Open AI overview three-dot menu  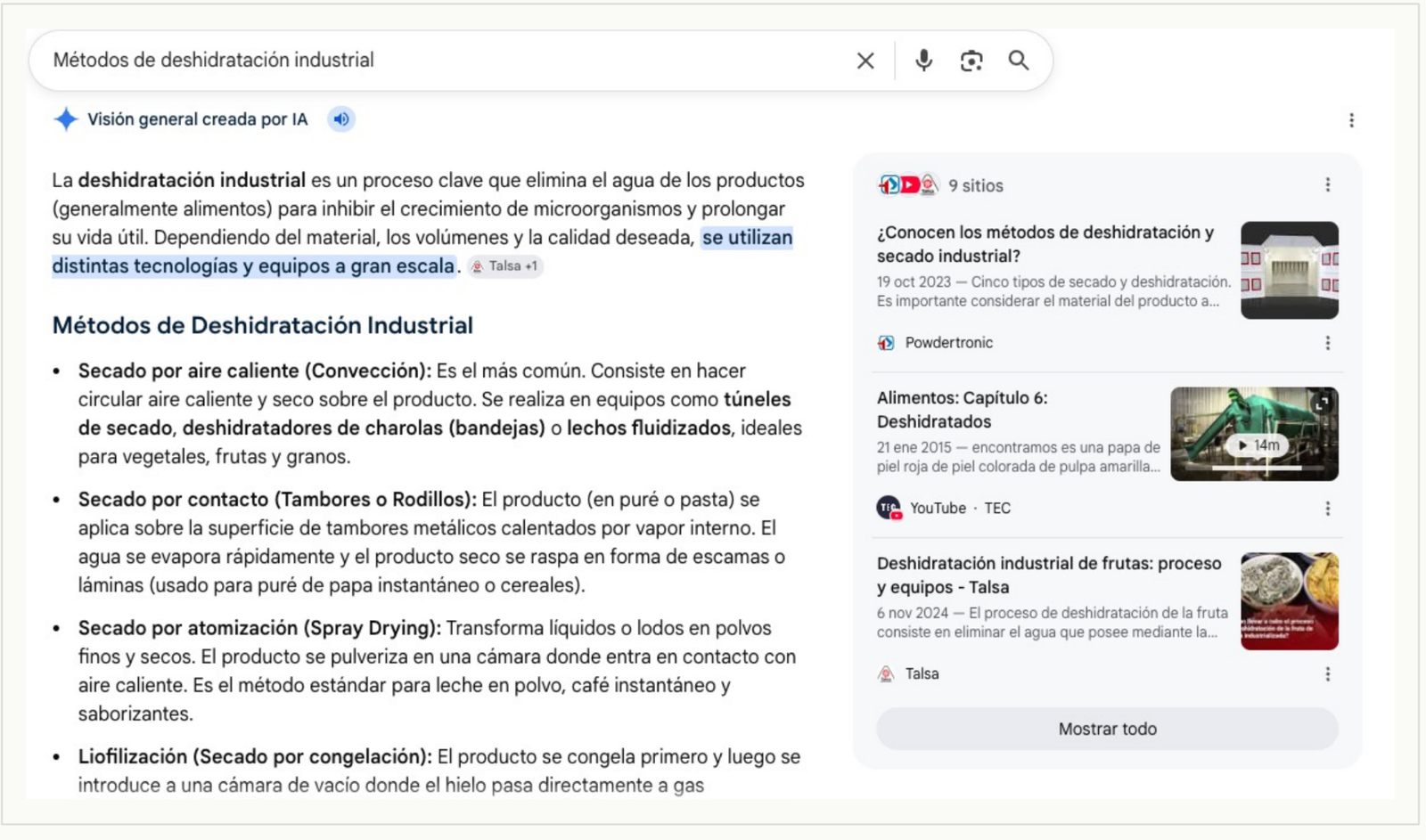pos(1351,120)
